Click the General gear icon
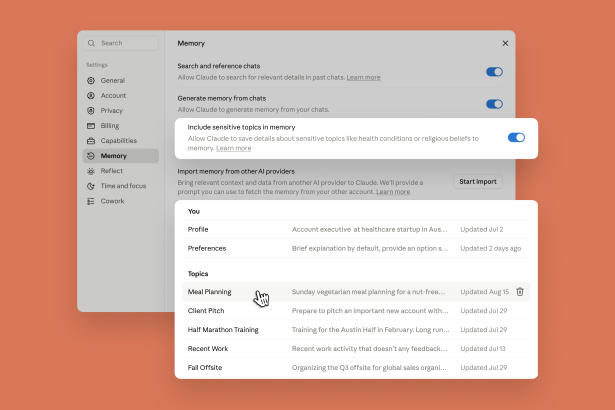615x410 pixels. (91, 80)
